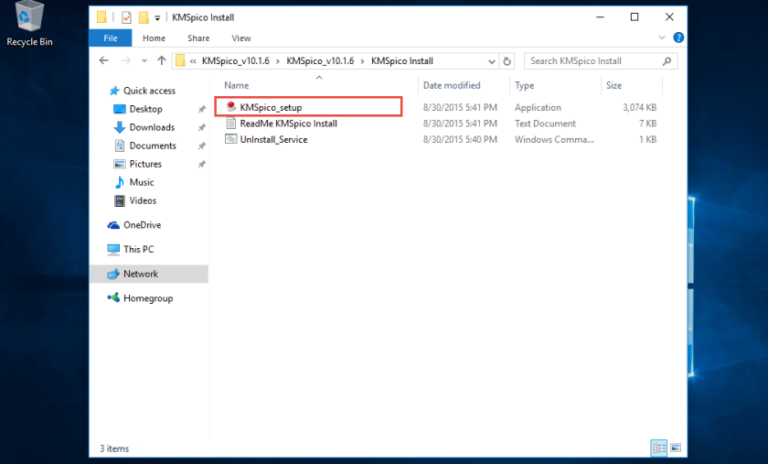Go up one folder level
768x464 pixels.
coord(162,61)
